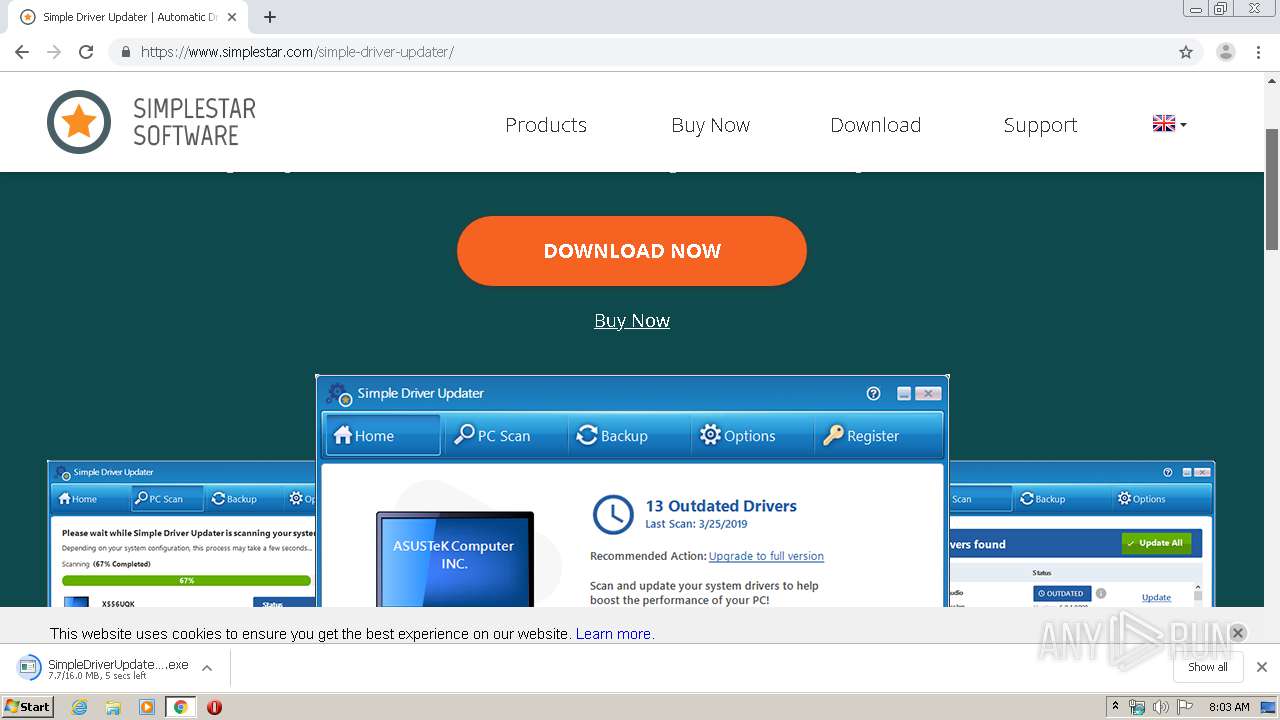Open a new browser tab
The width and height of the screenshot is (1280, 720).
pos(270,17)
